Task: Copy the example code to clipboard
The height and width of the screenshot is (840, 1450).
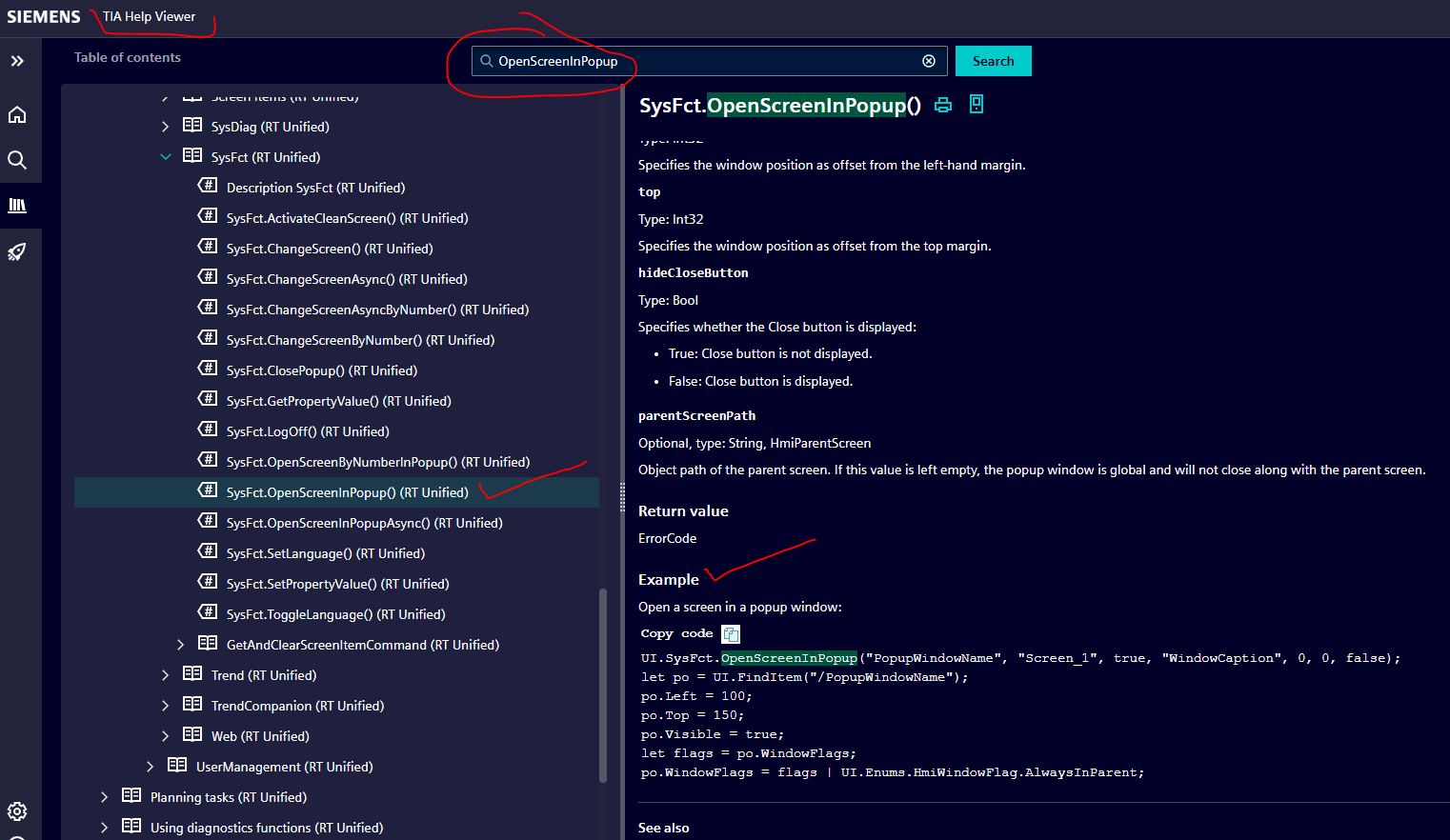Action: (731, 634)
